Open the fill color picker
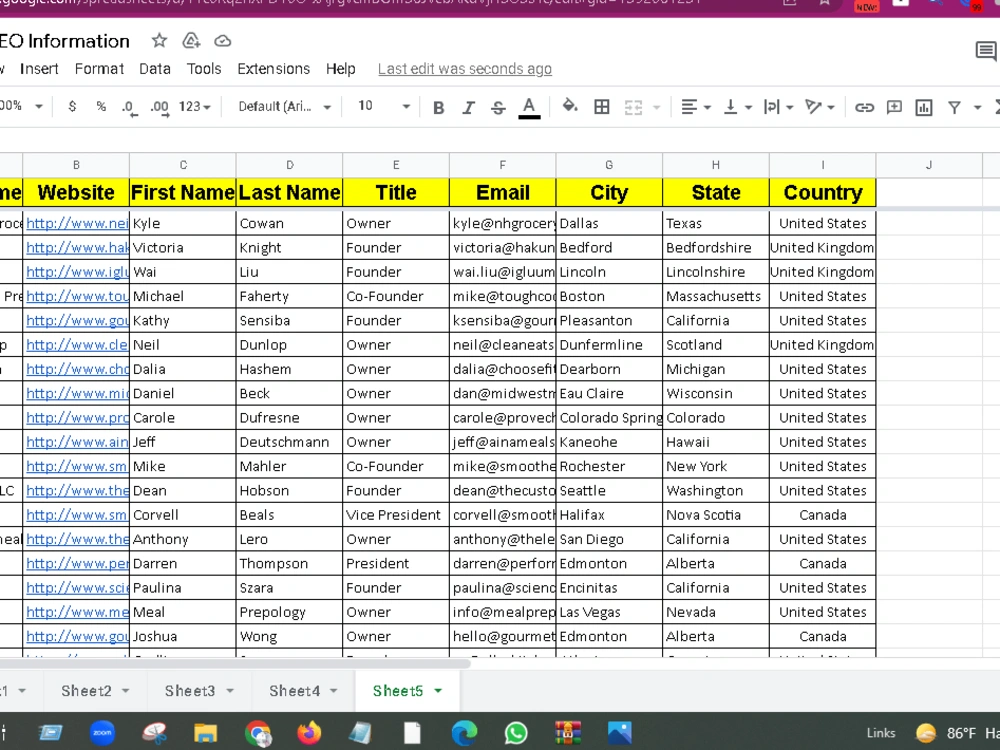Viewport: 1000px width, 750px height. [x=570, y=106]
